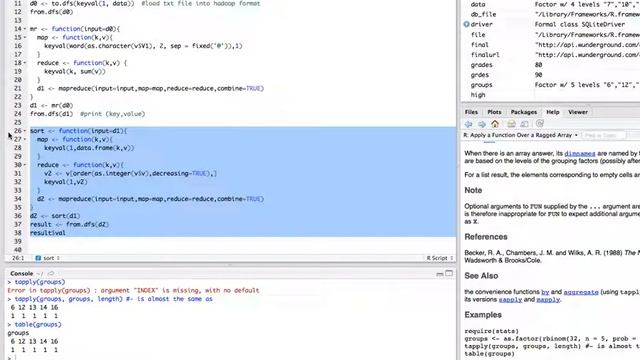Select the 'groups' variable in Environment
Viewport: 640px width, 360px height.
pos(481,85)
